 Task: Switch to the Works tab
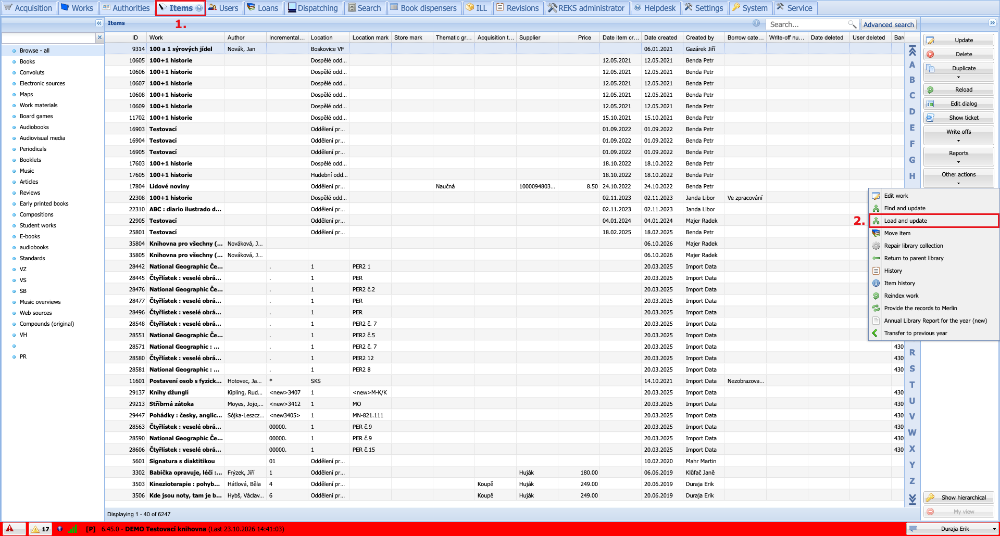(77, 8)
